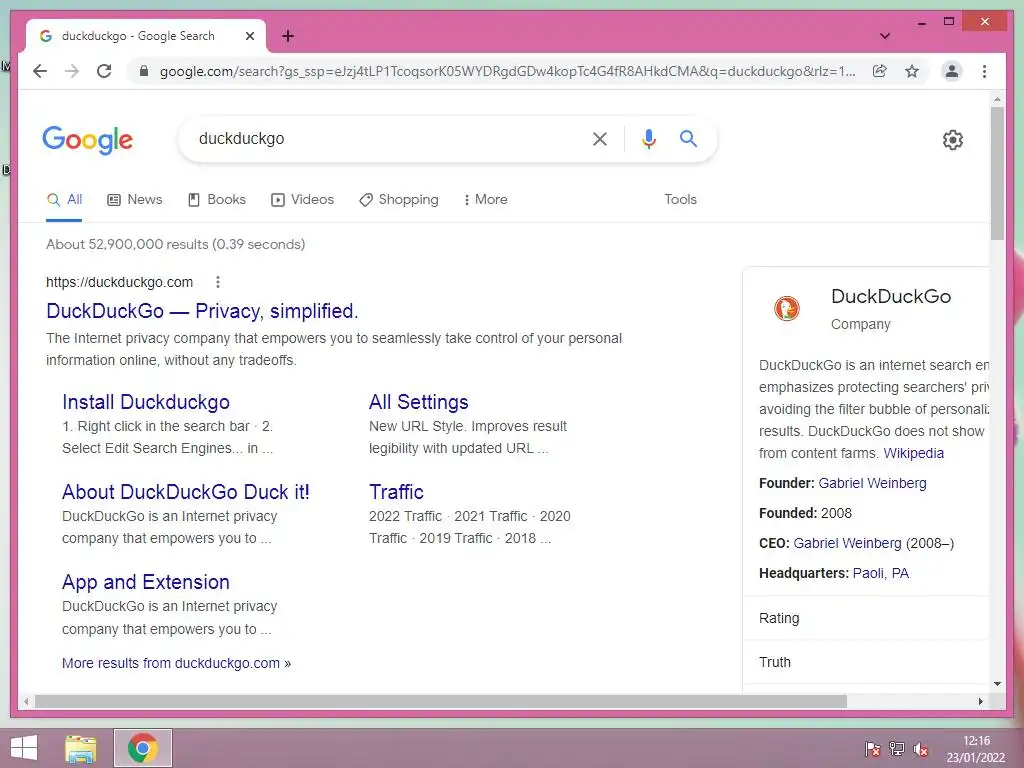Click the Paoli, PA headquarters link

click(x=880, y=573)
